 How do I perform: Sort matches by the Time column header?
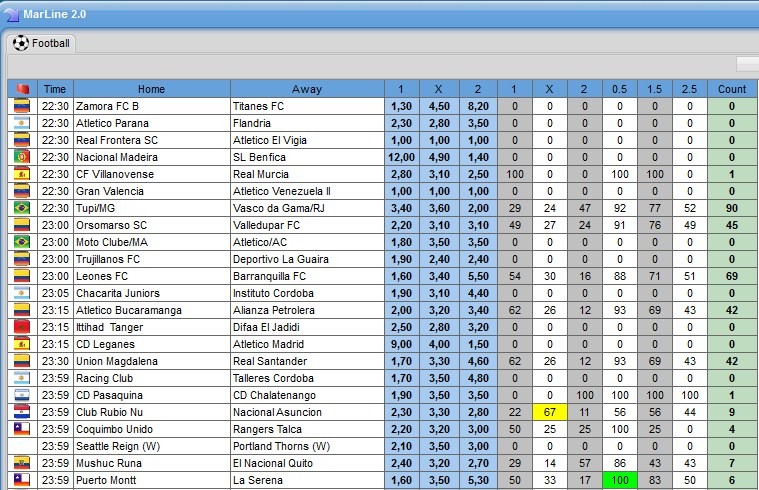[x=55, y=89]
